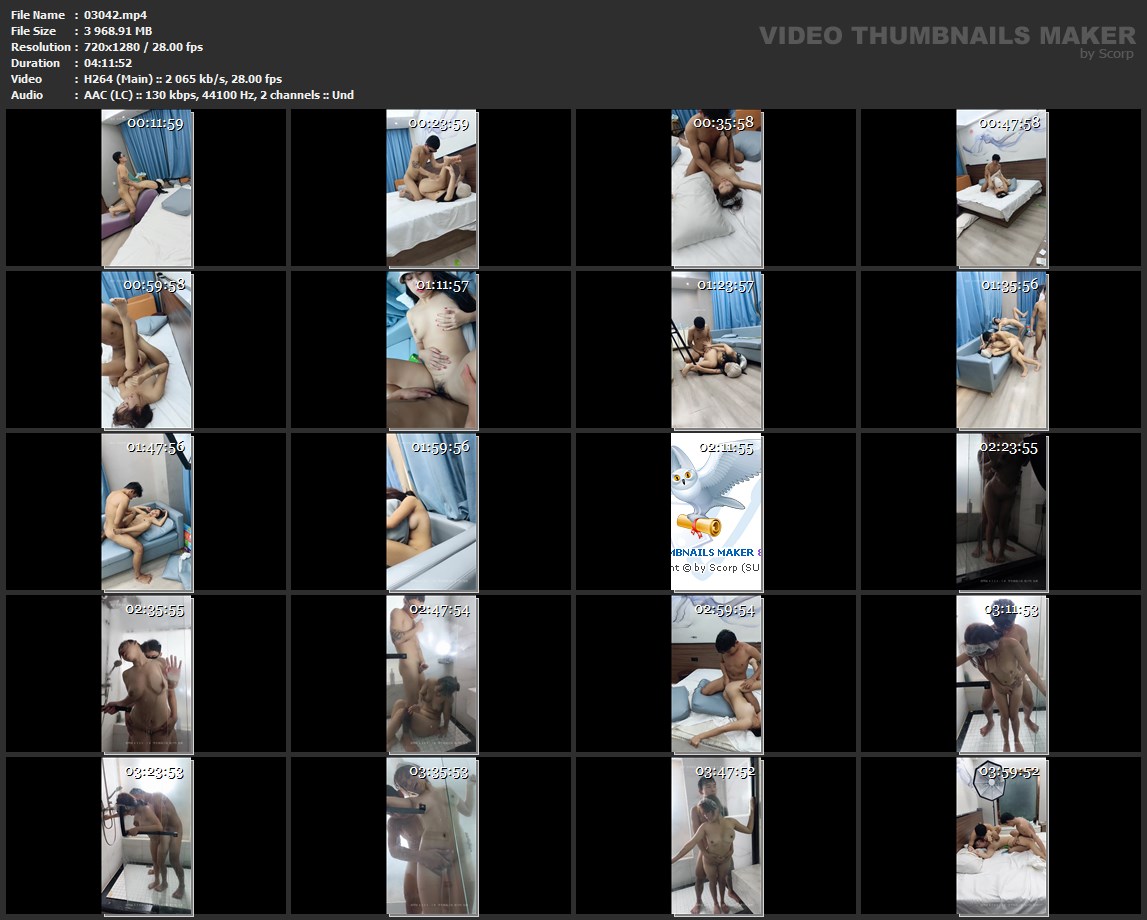The width and height of the screenshot is (1147, 920).
Task: Select the thumbnail timestamped 02:23:55
Action: [1001, 512]
